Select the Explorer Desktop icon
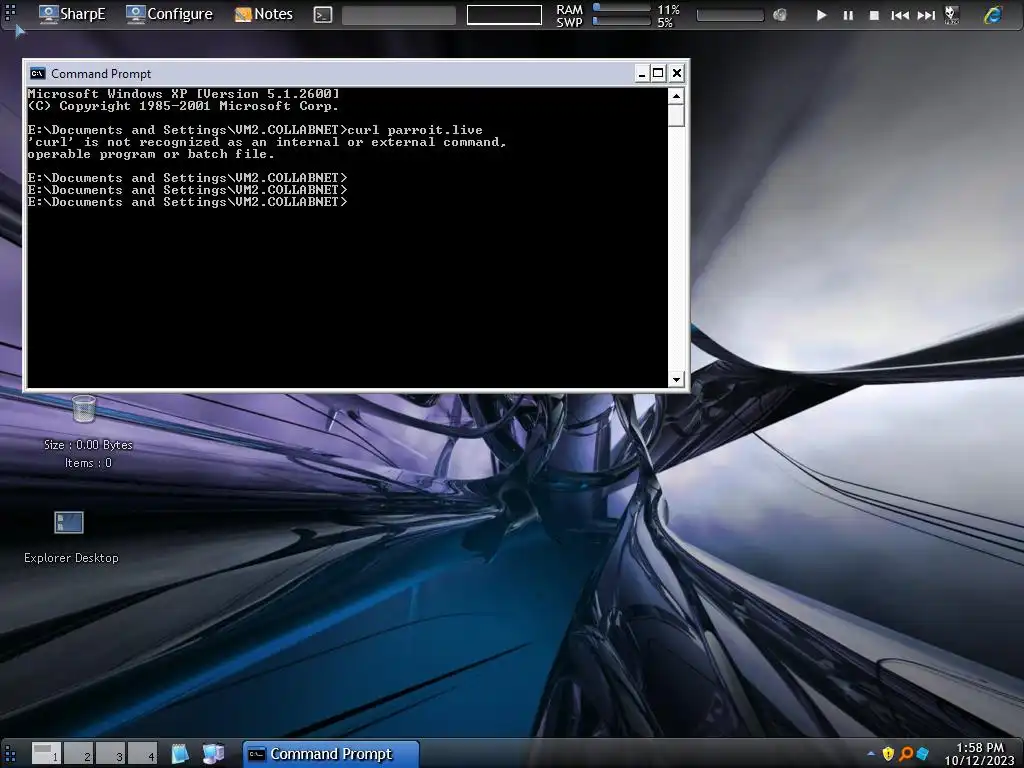 [69, 522]
